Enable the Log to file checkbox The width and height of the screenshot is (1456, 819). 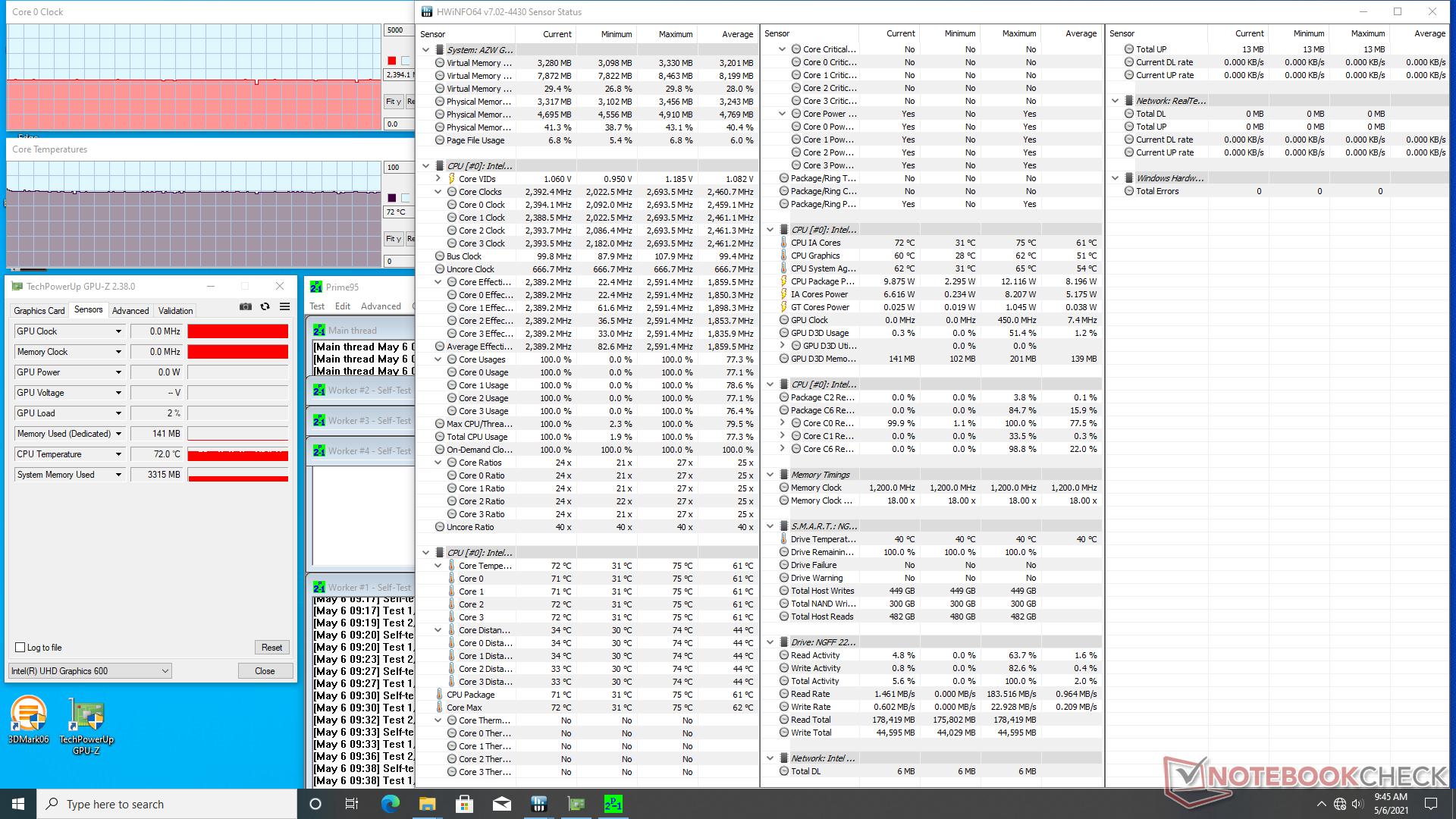(20, 648)
